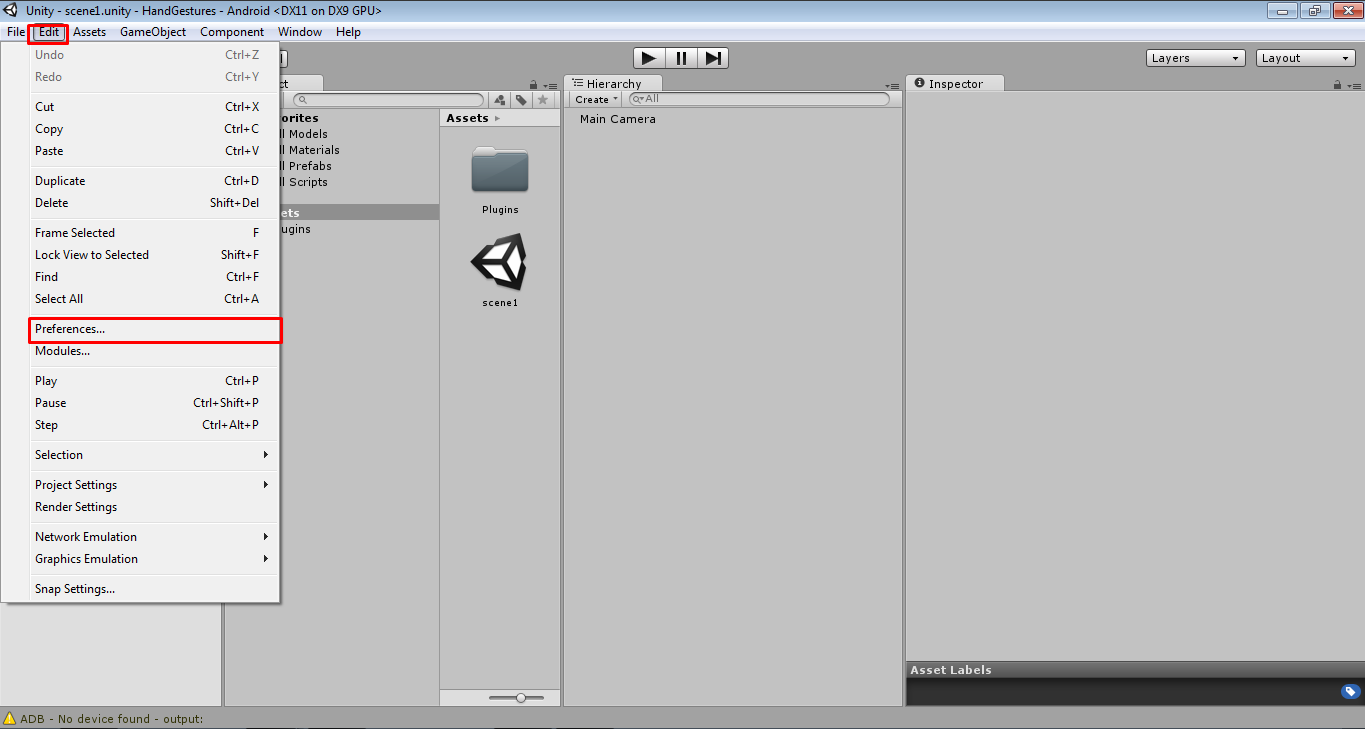Choose Play in the Edit menu
Screen dimensions: 1365x729
point(155,381)
